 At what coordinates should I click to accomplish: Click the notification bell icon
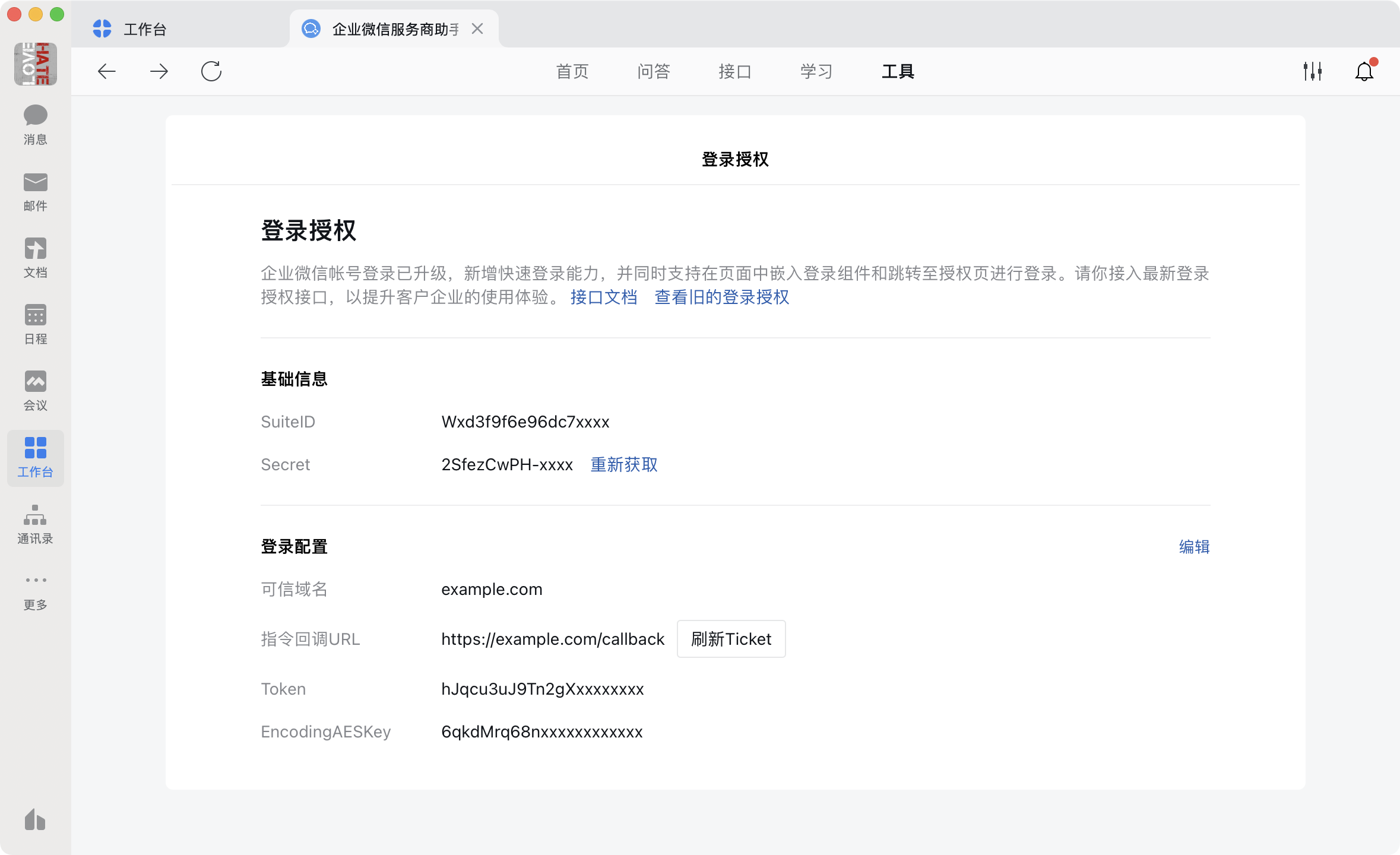[x=1364, y=71]
